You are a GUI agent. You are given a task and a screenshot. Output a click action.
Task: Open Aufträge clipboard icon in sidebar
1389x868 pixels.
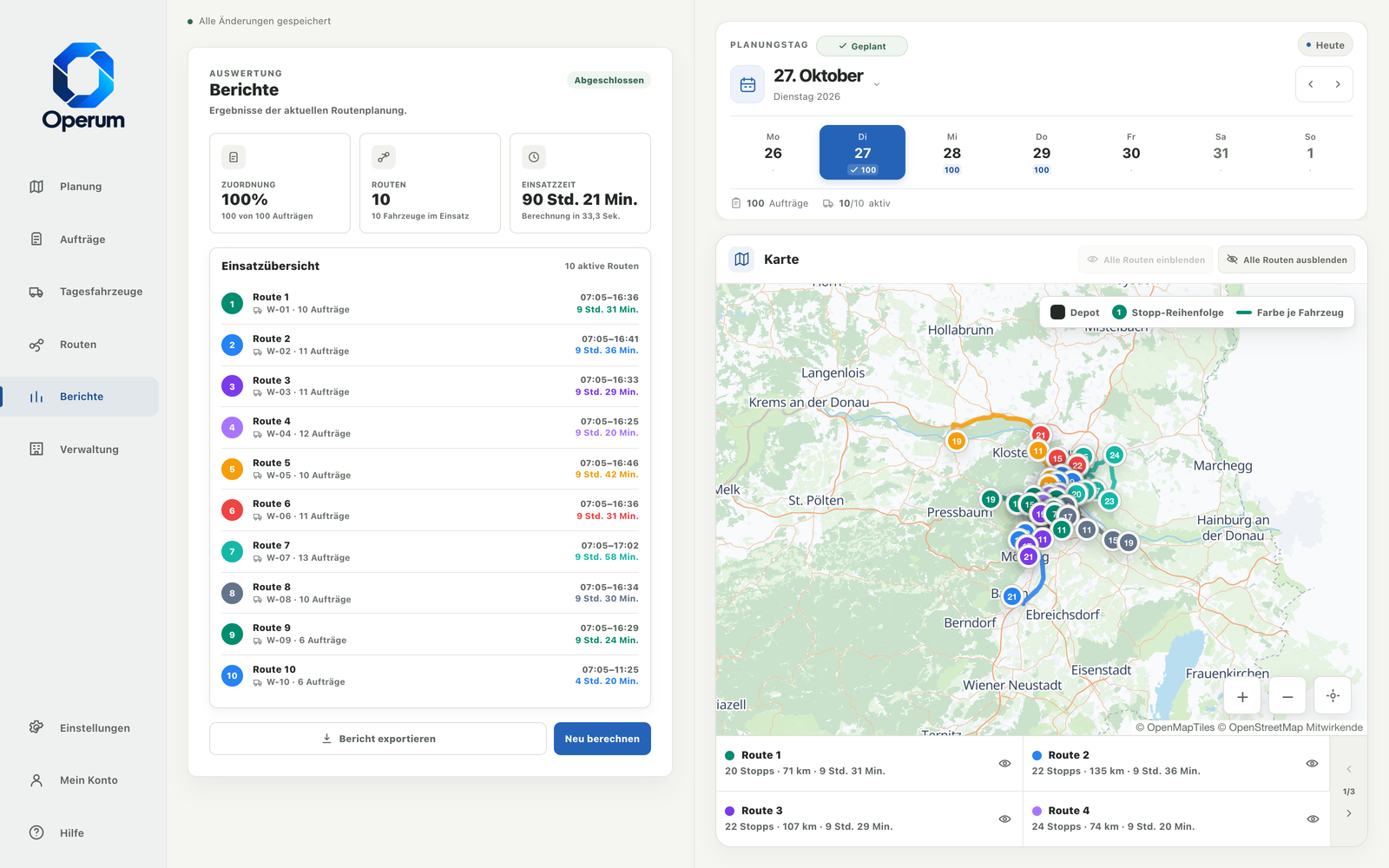click(x=36, y=239)
